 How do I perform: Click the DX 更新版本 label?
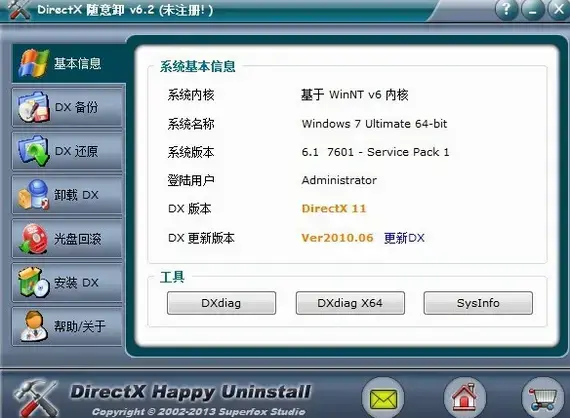click(201, 238)
